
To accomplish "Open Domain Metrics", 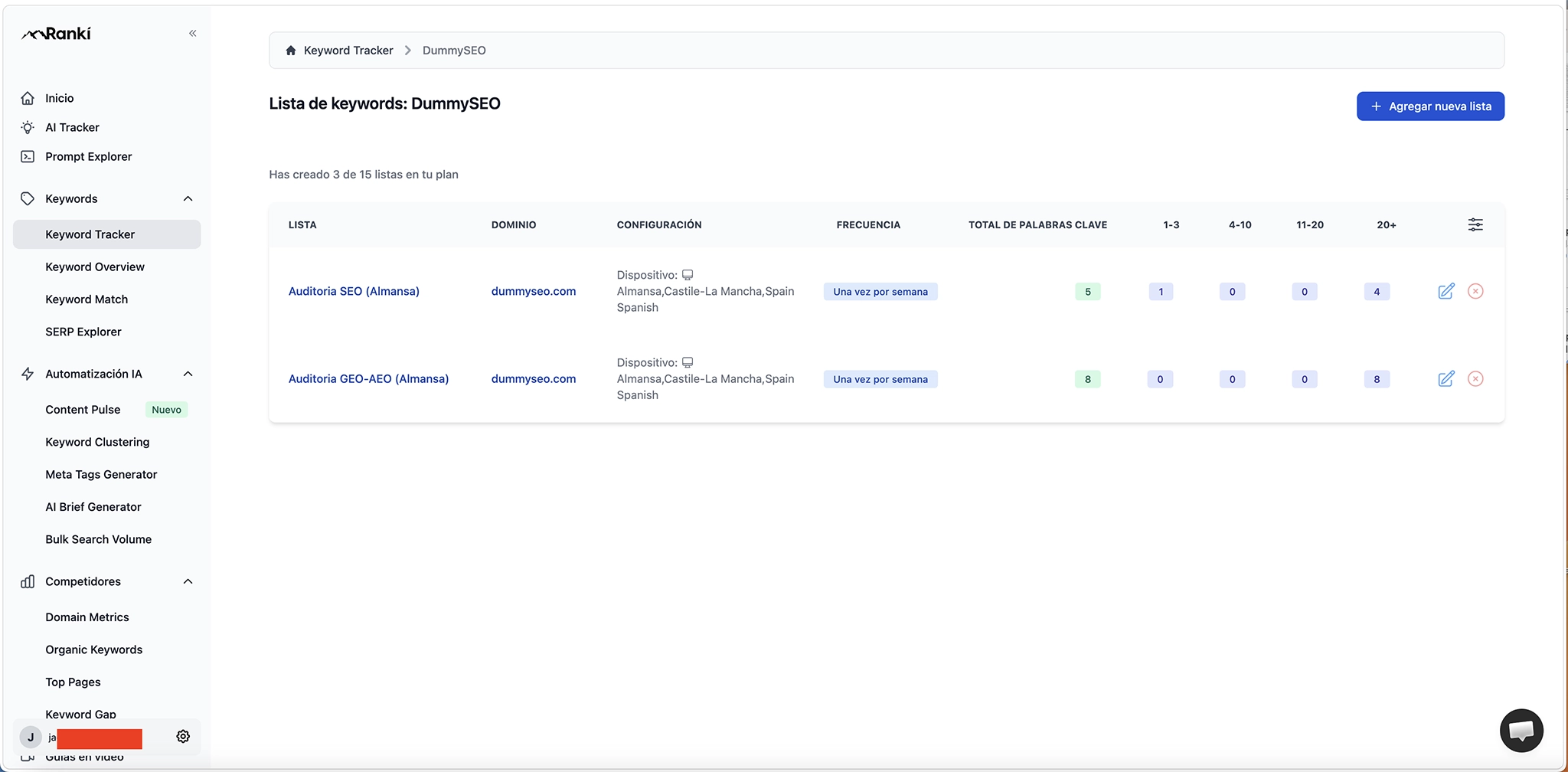I will point(87,617).
